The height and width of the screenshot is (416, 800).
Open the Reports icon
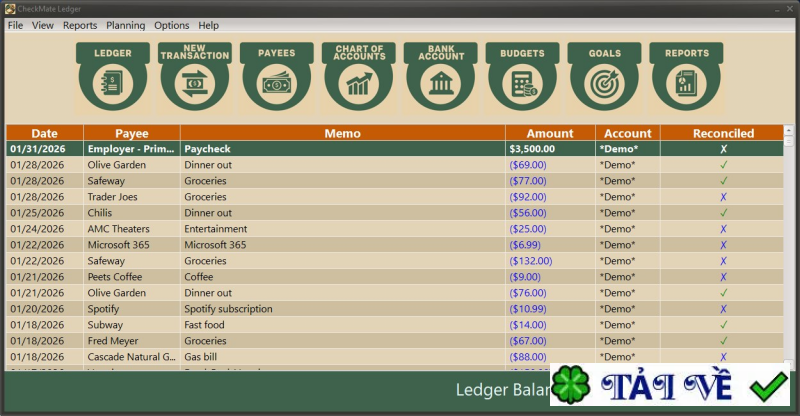tap(686, 78)
